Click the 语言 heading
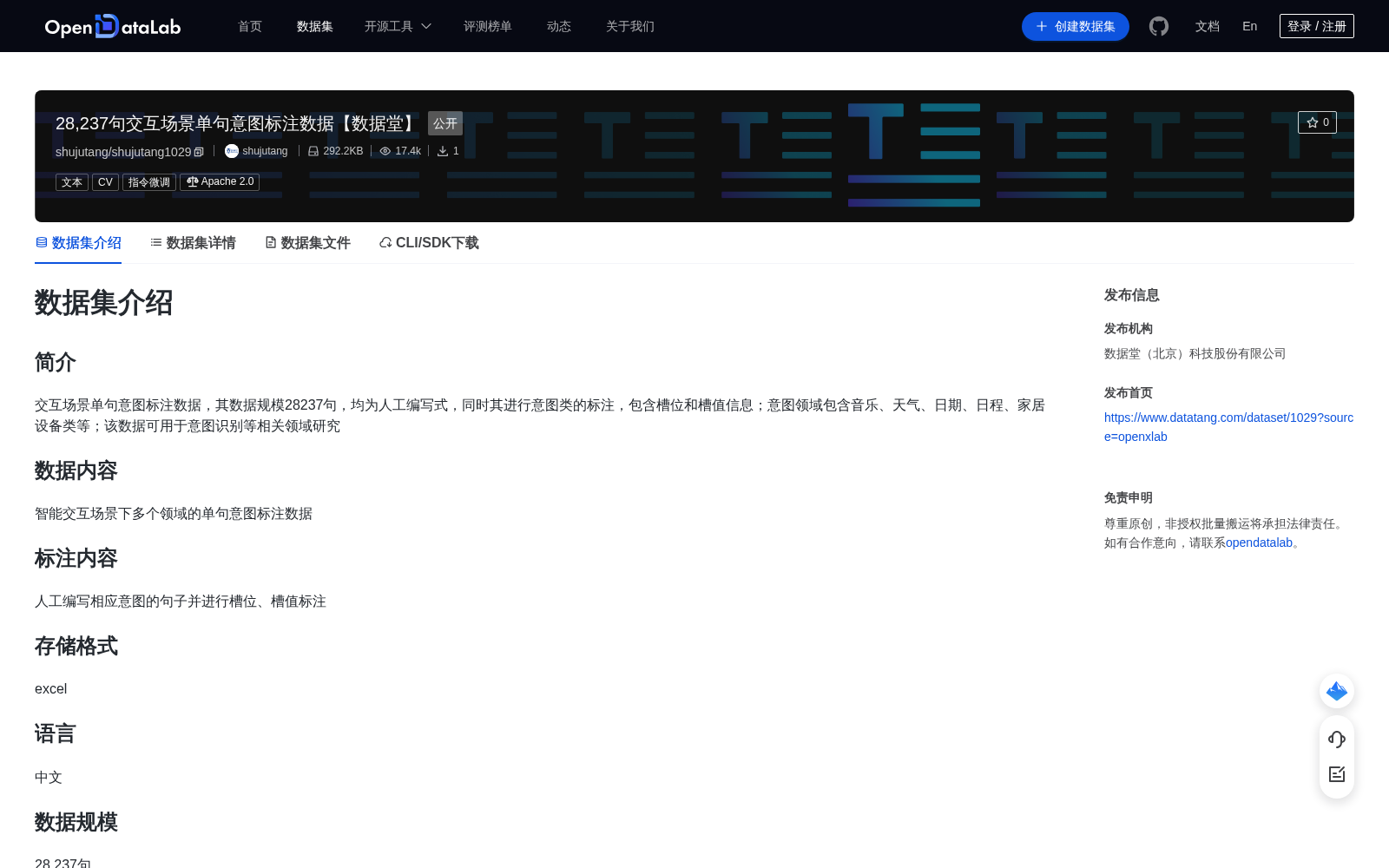This screenshot has width=1389, height=868. point(56,733)
